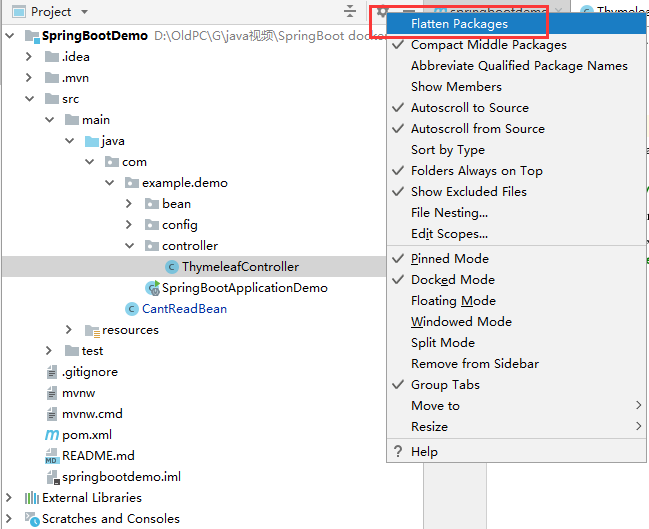Click the springbootdemo.iml file icon
The image size is (649, 529).
point(52,477)
